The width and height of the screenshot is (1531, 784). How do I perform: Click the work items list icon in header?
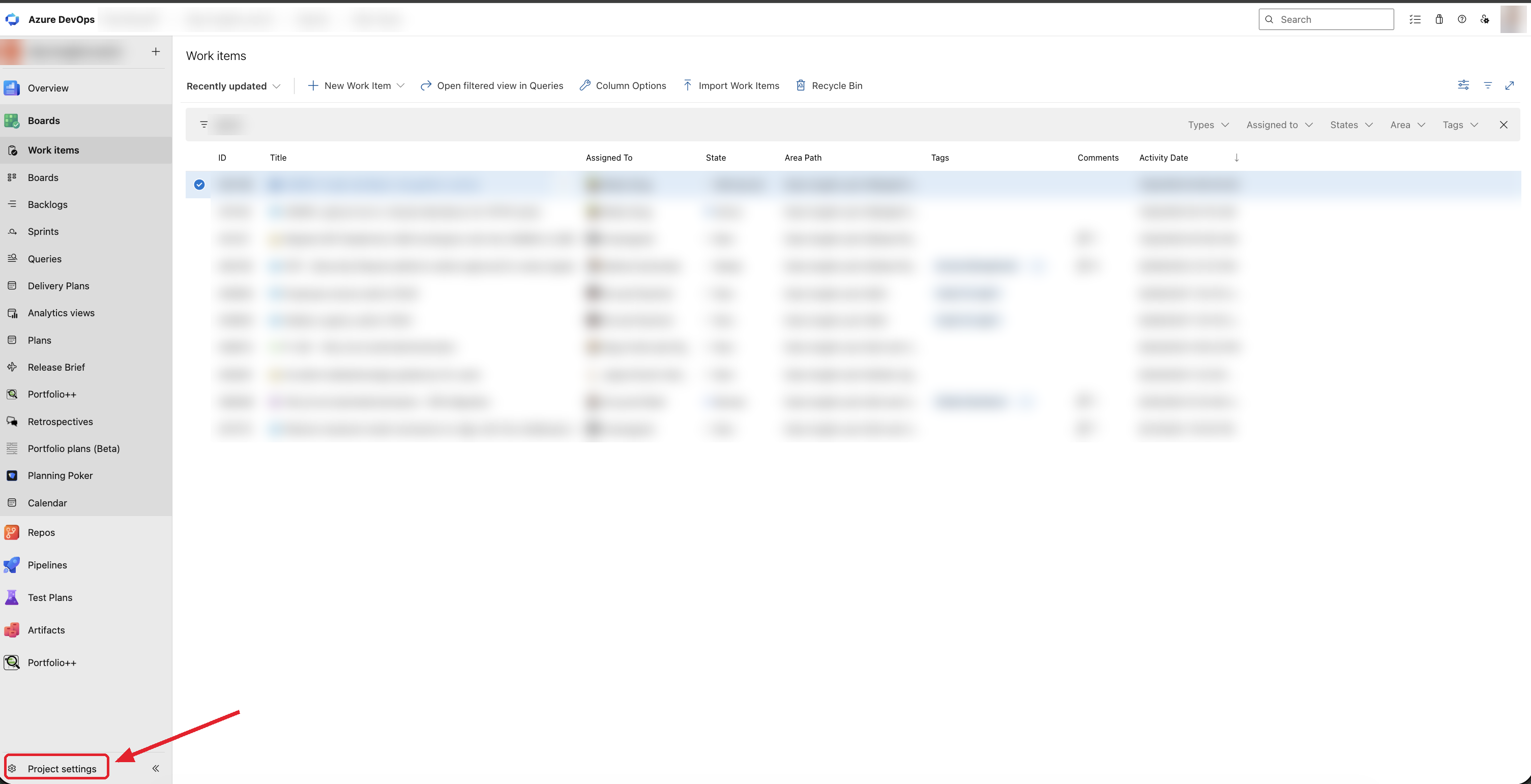pyautogui.click(x=1415, y=20)
